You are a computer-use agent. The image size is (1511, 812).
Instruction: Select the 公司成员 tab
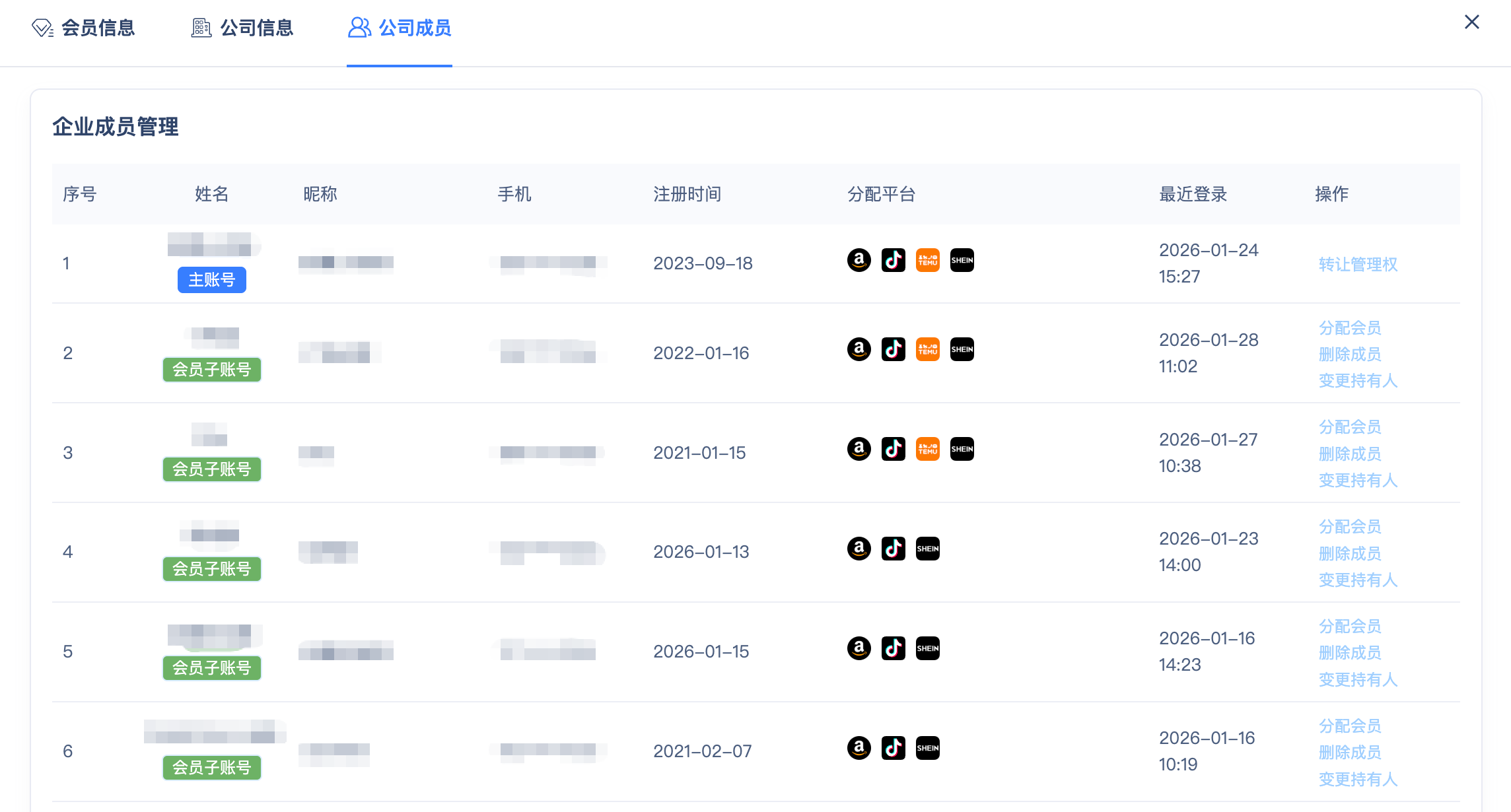(400, 28)
